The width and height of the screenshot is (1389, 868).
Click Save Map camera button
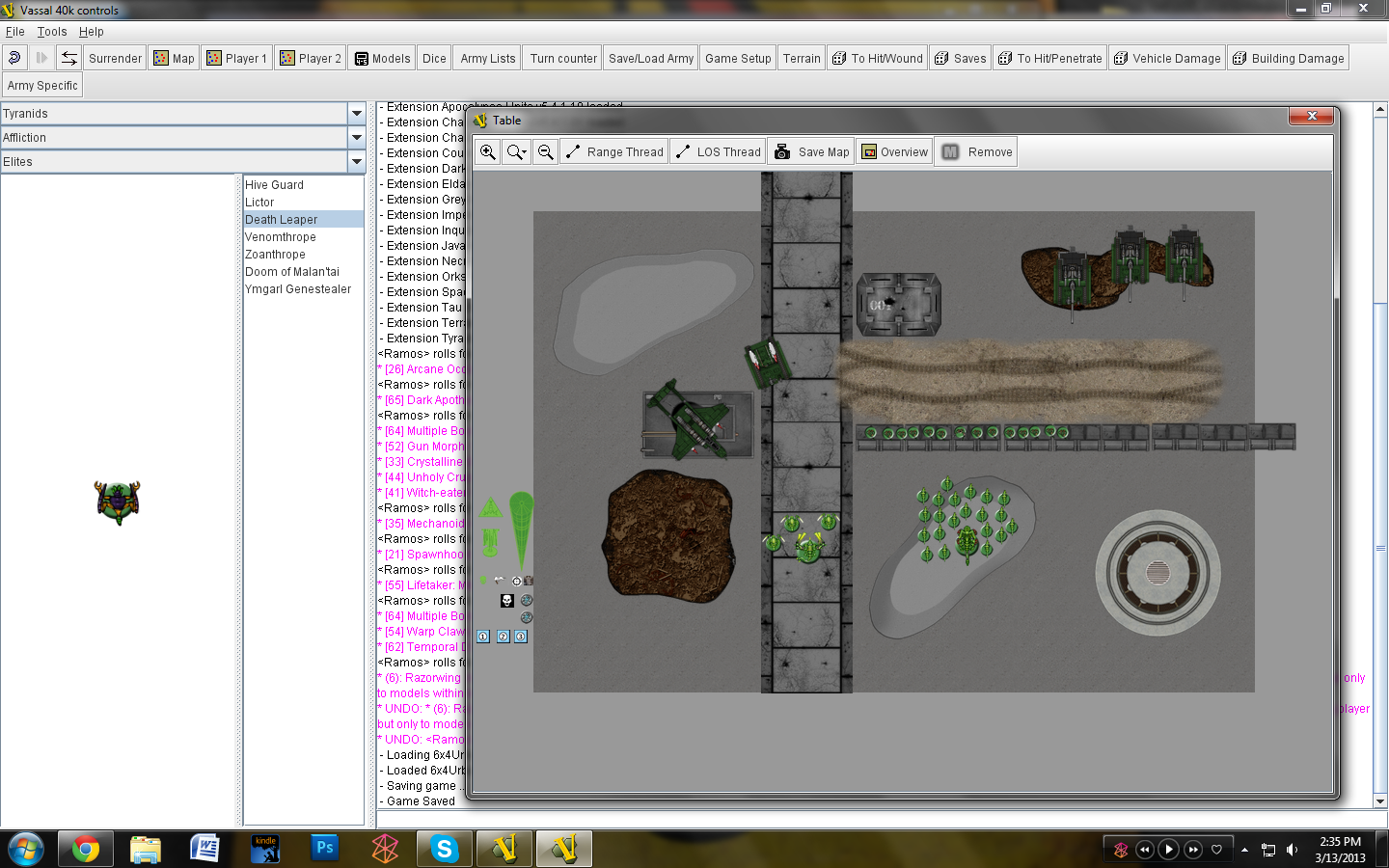pos(811,151)
